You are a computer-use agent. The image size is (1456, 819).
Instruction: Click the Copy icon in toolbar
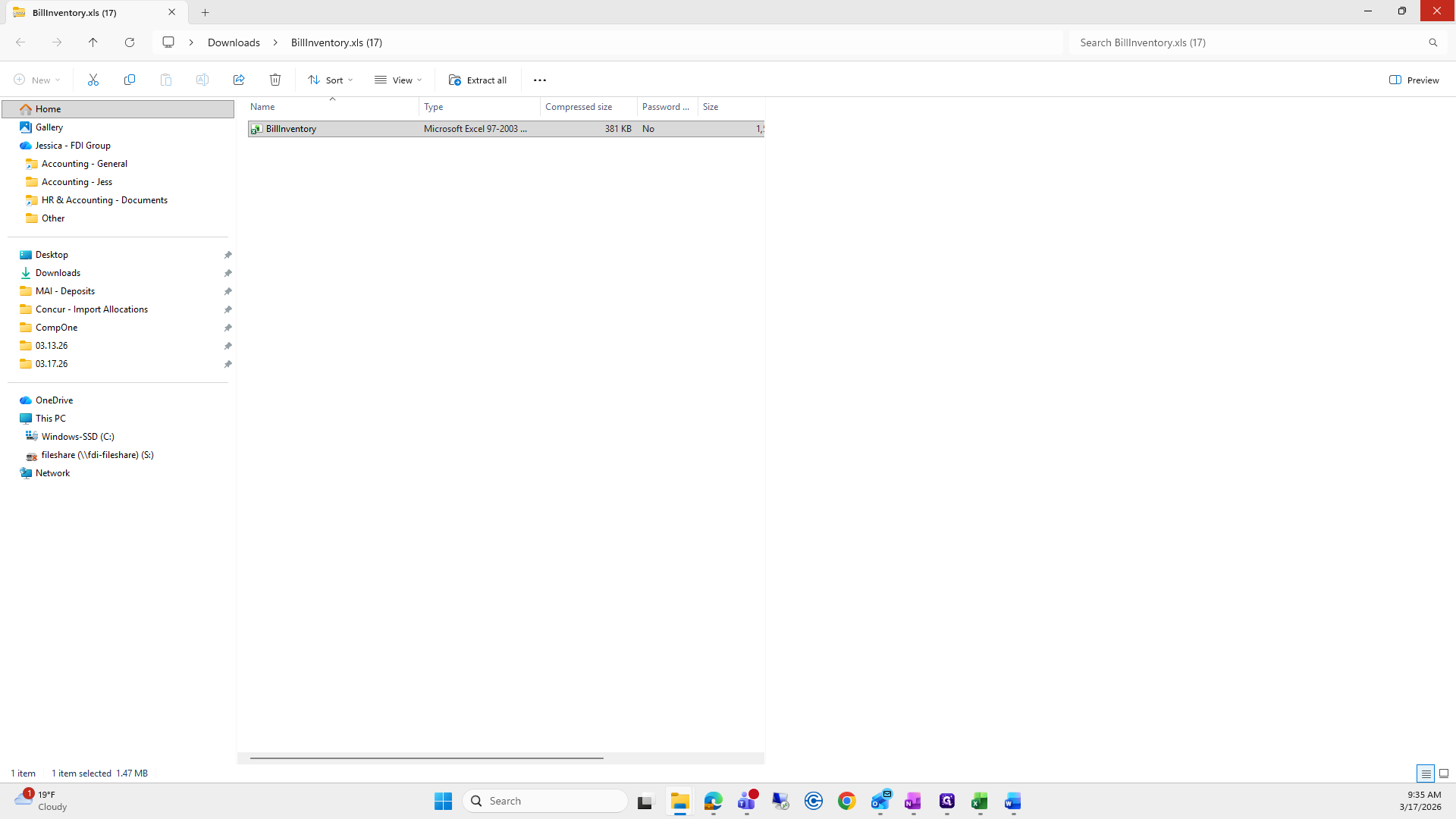(130, 80)
